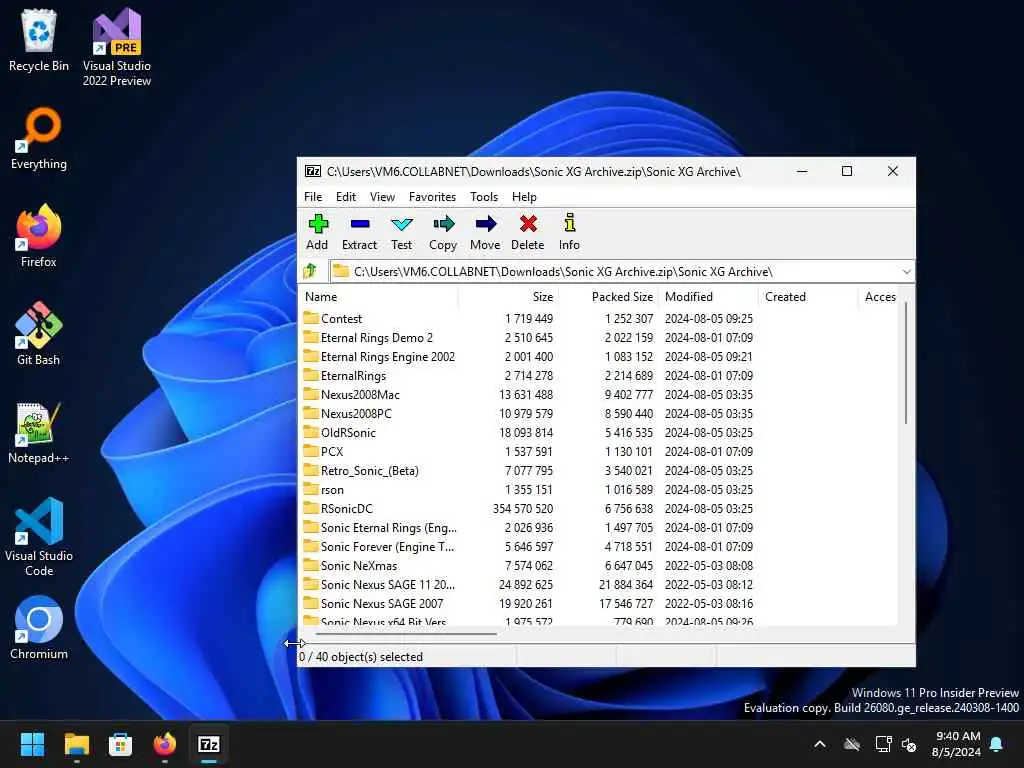The height and width of the screenshot is (768, 1024).
Task: Sort by the Size column header
Action: point(507,296)
